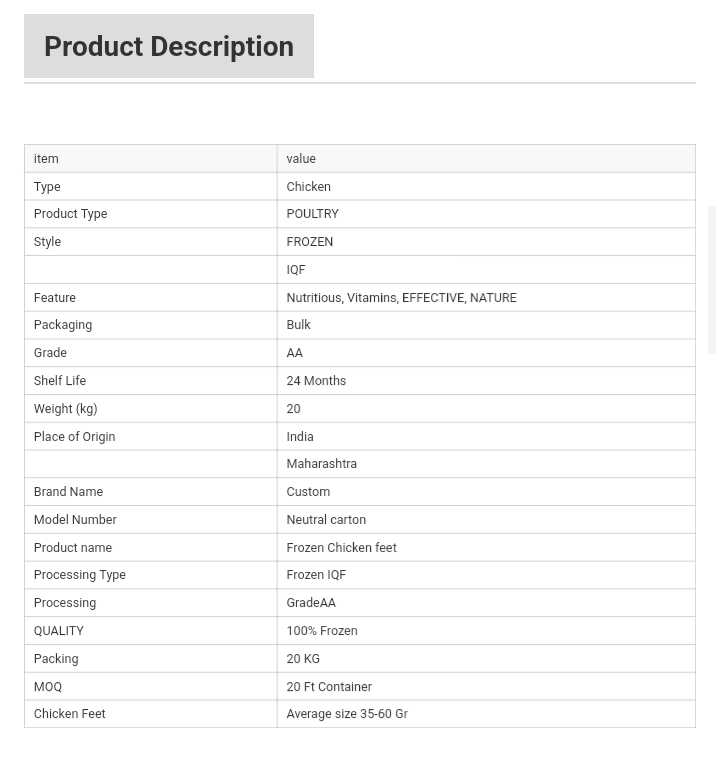Select the 'Average size 35-60 Gr' cell
Viewport: 720px width, 757px height.
[486, 714]
